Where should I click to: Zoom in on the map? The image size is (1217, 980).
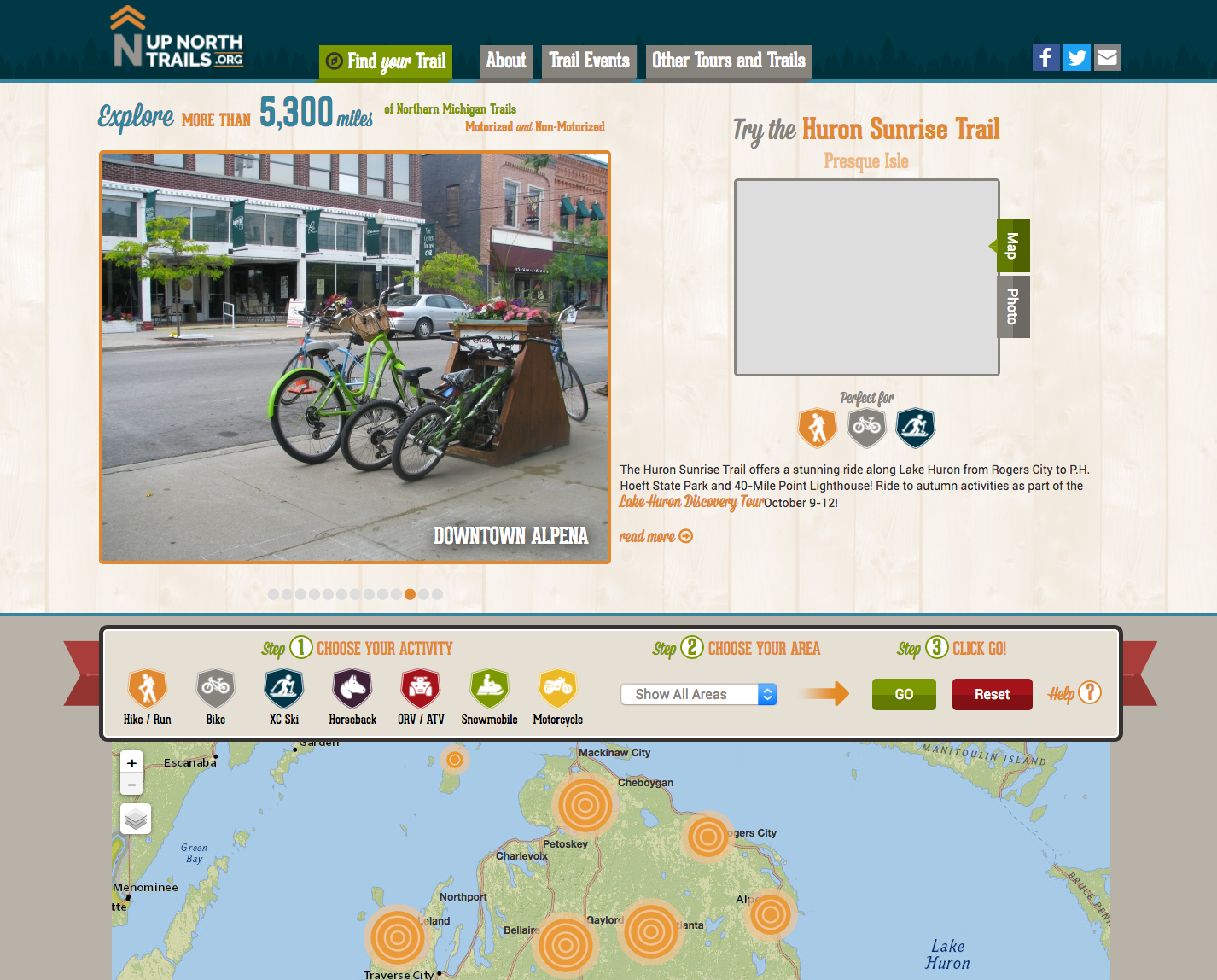click(131, 763)
